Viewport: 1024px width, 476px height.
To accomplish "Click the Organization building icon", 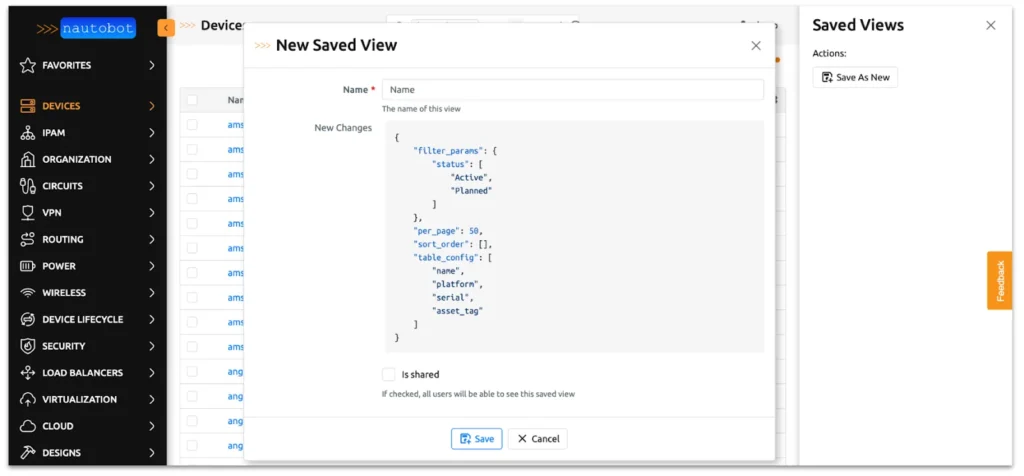I will click(x=27, y=159).
